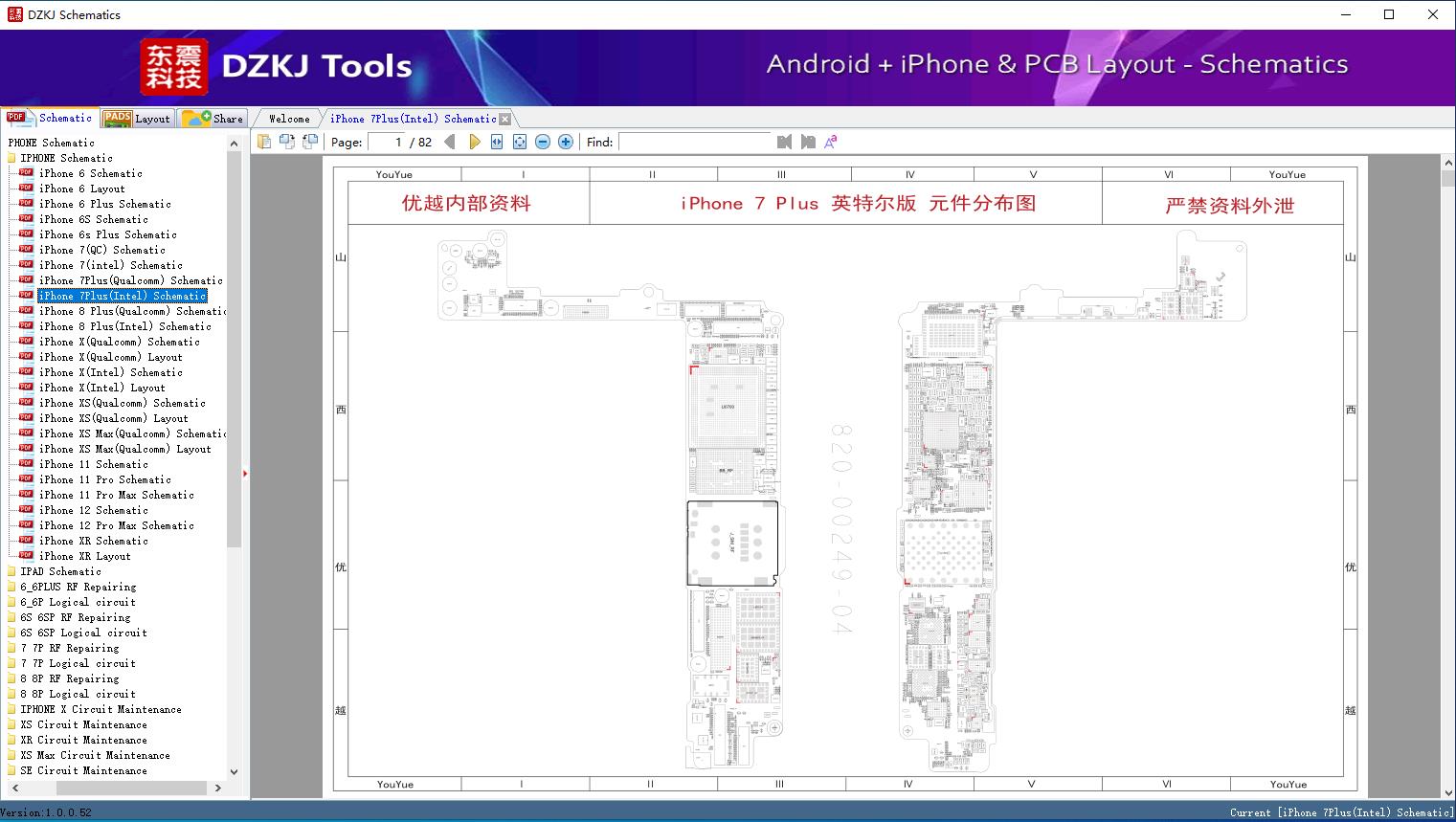Open iPhone 12 Pro Max Schematic
This screenshot has height=822, width=1456.
(116, 525)
